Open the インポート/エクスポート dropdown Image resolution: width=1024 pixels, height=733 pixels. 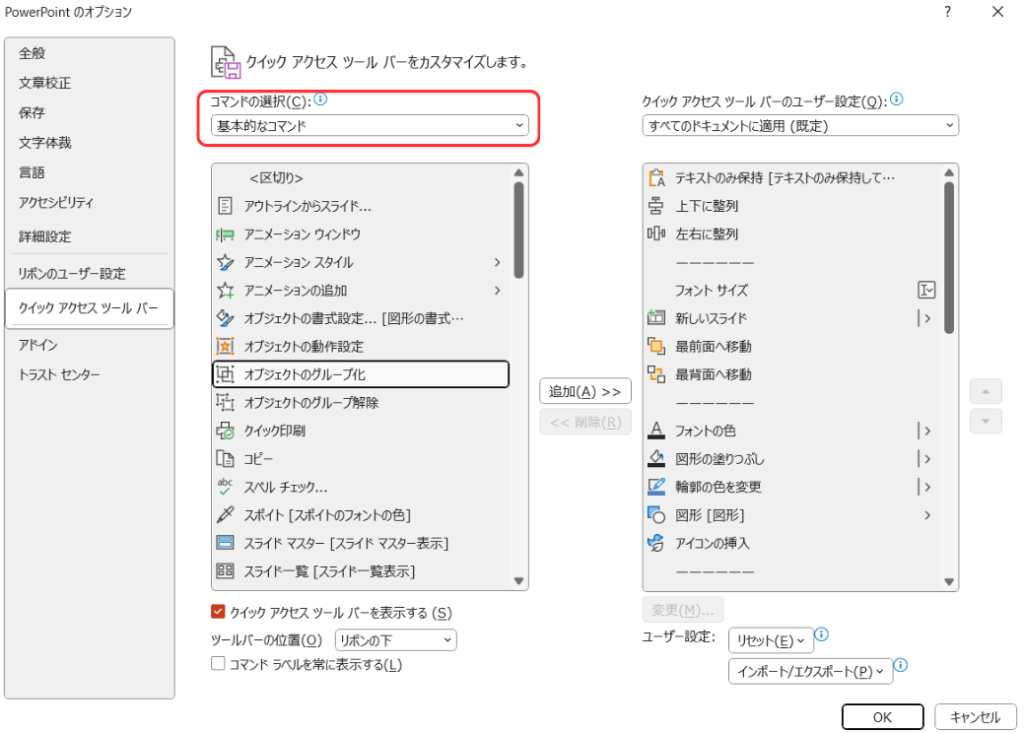(810, 672)
